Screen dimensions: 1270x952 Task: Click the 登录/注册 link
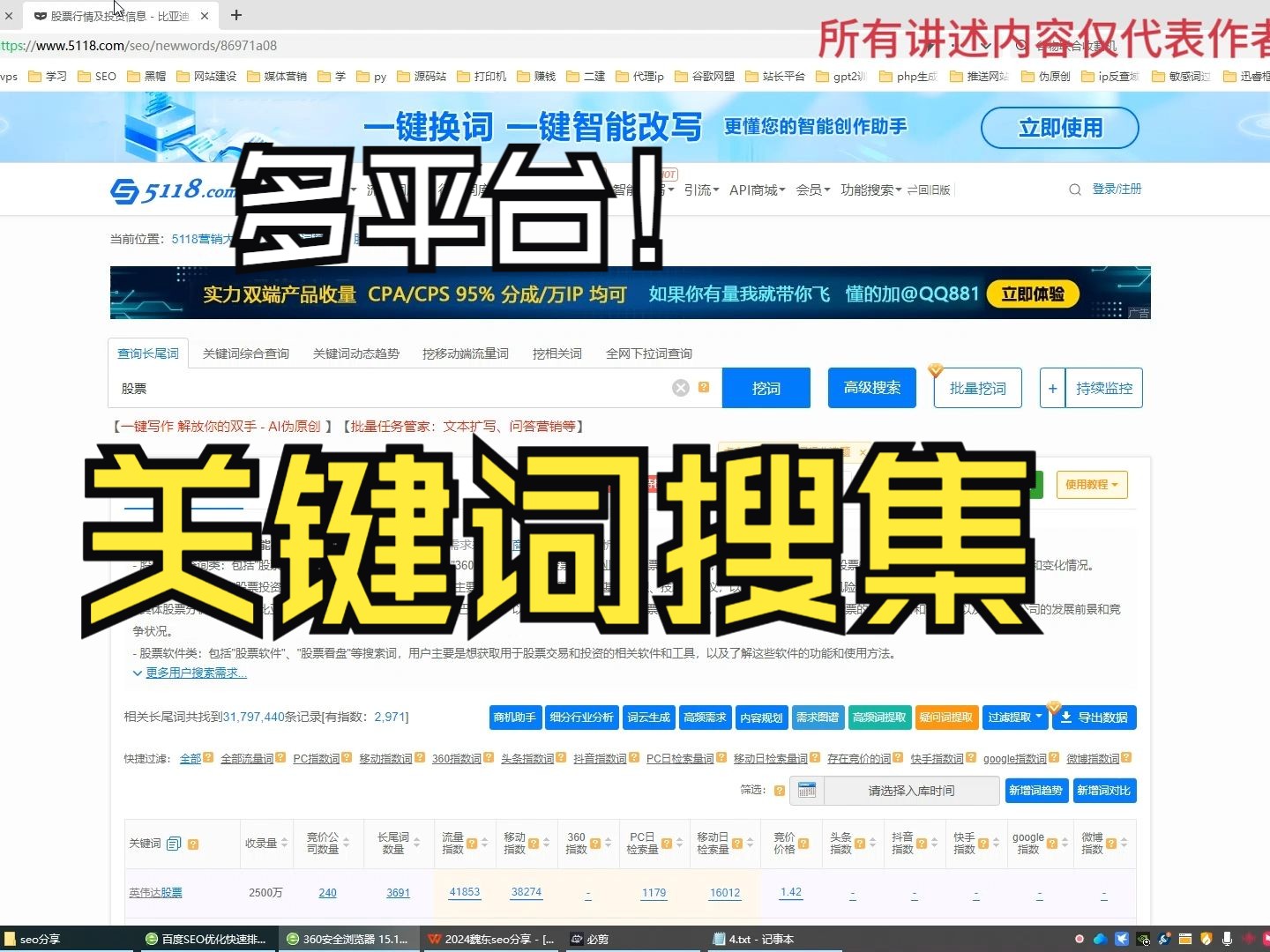[x=1117, y=190]
